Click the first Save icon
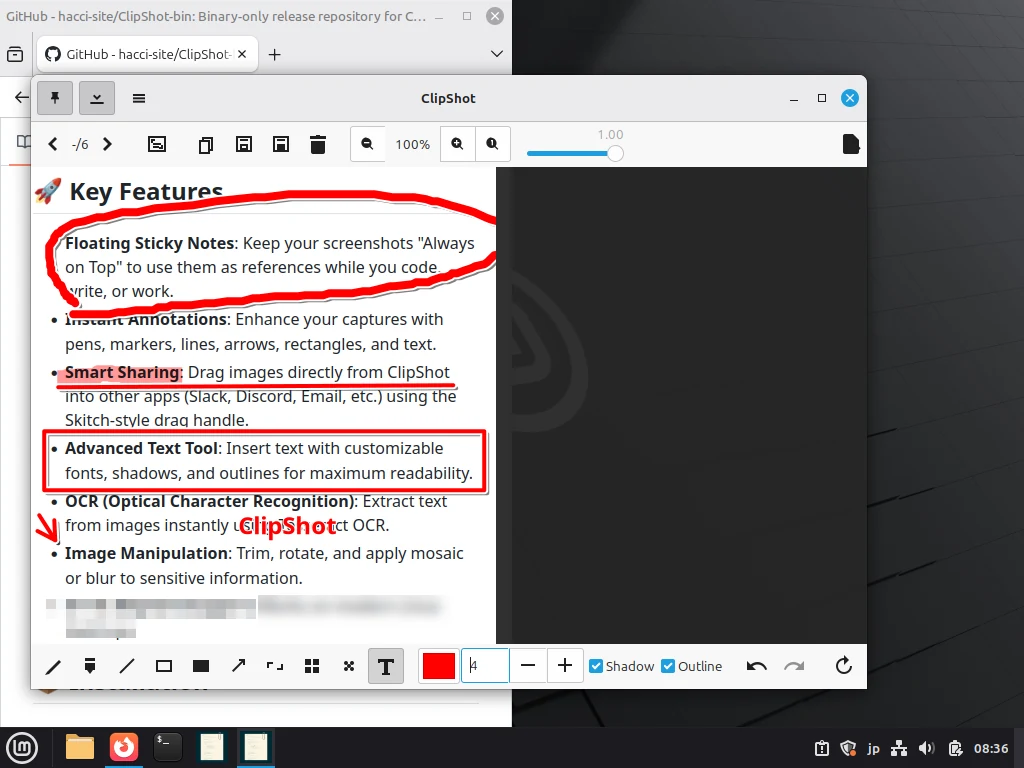The width and height of the screenshot is (1024, 768). click(x=244, y=144)
